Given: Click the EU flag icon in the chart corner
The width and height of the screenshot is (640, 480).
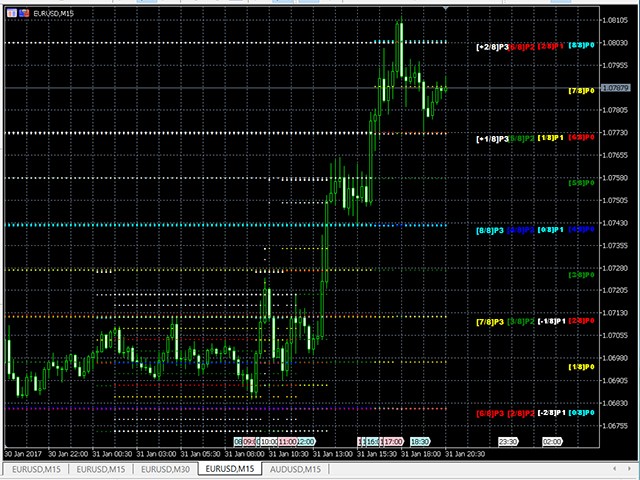Looking at the screenshot, I should pos(12,13).
